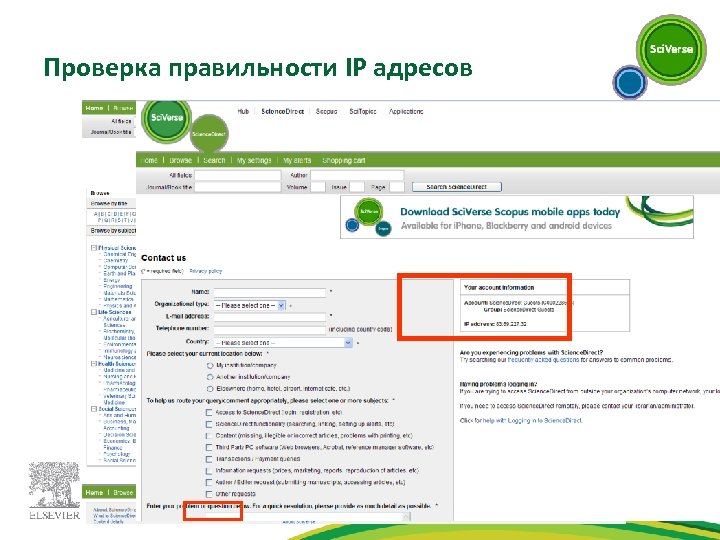The image size is (720, 540).
Task: Collapse the Physical Sciences subject tree
Action: pyautogui.click(x=94, y=248)
